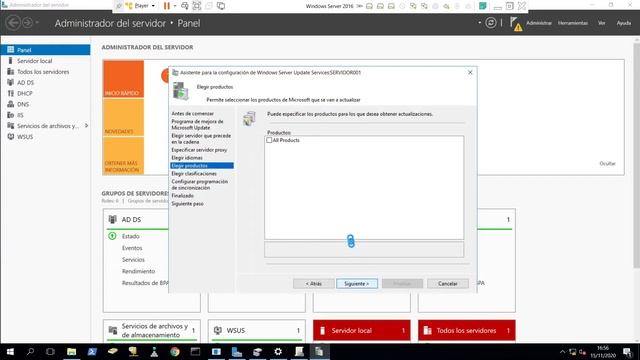The height and width of the screenshot is (360, 640).
Task: Open Servicios in AD DS tile
Action: pyautogui.click(x=133, y=260)
